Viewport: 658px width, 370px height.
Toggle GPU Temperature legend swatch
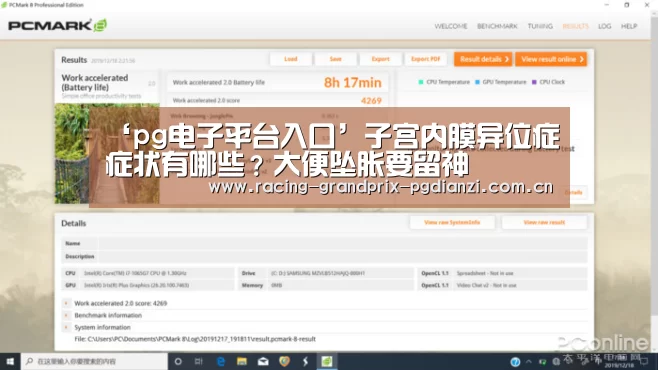(477, 82)
